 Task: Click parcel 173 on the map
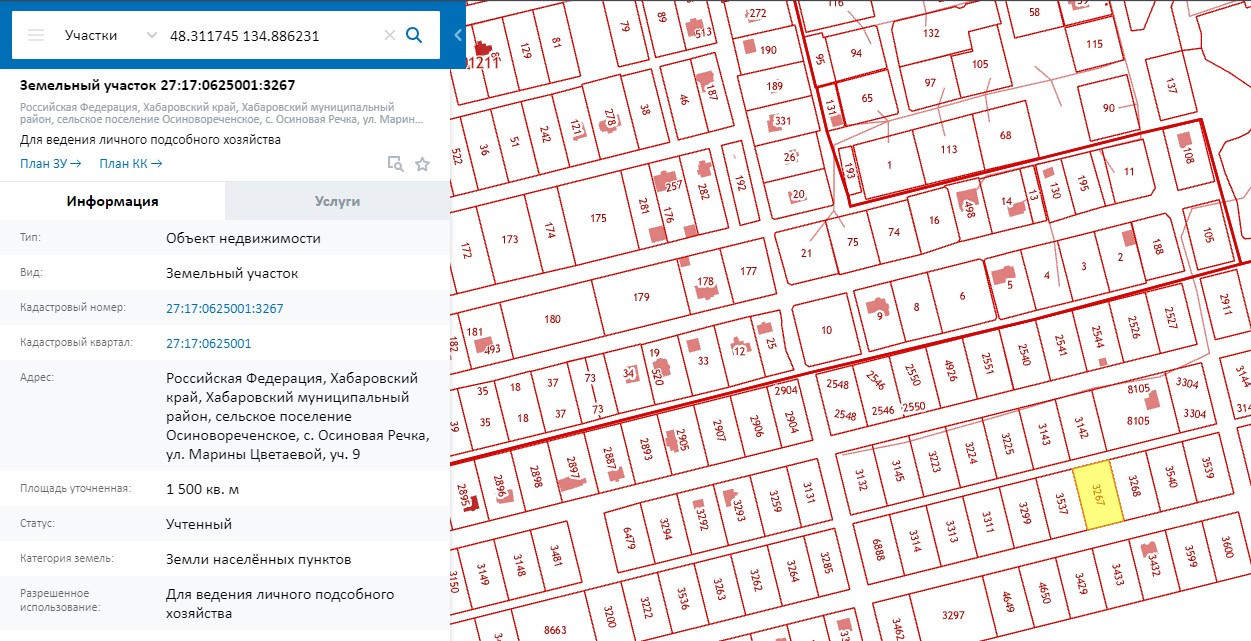[510, 240]
